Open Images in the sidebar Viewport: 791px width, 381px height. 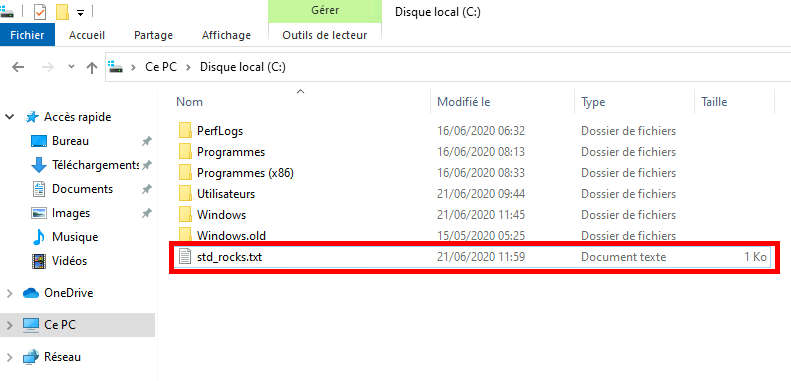[71, 213]
